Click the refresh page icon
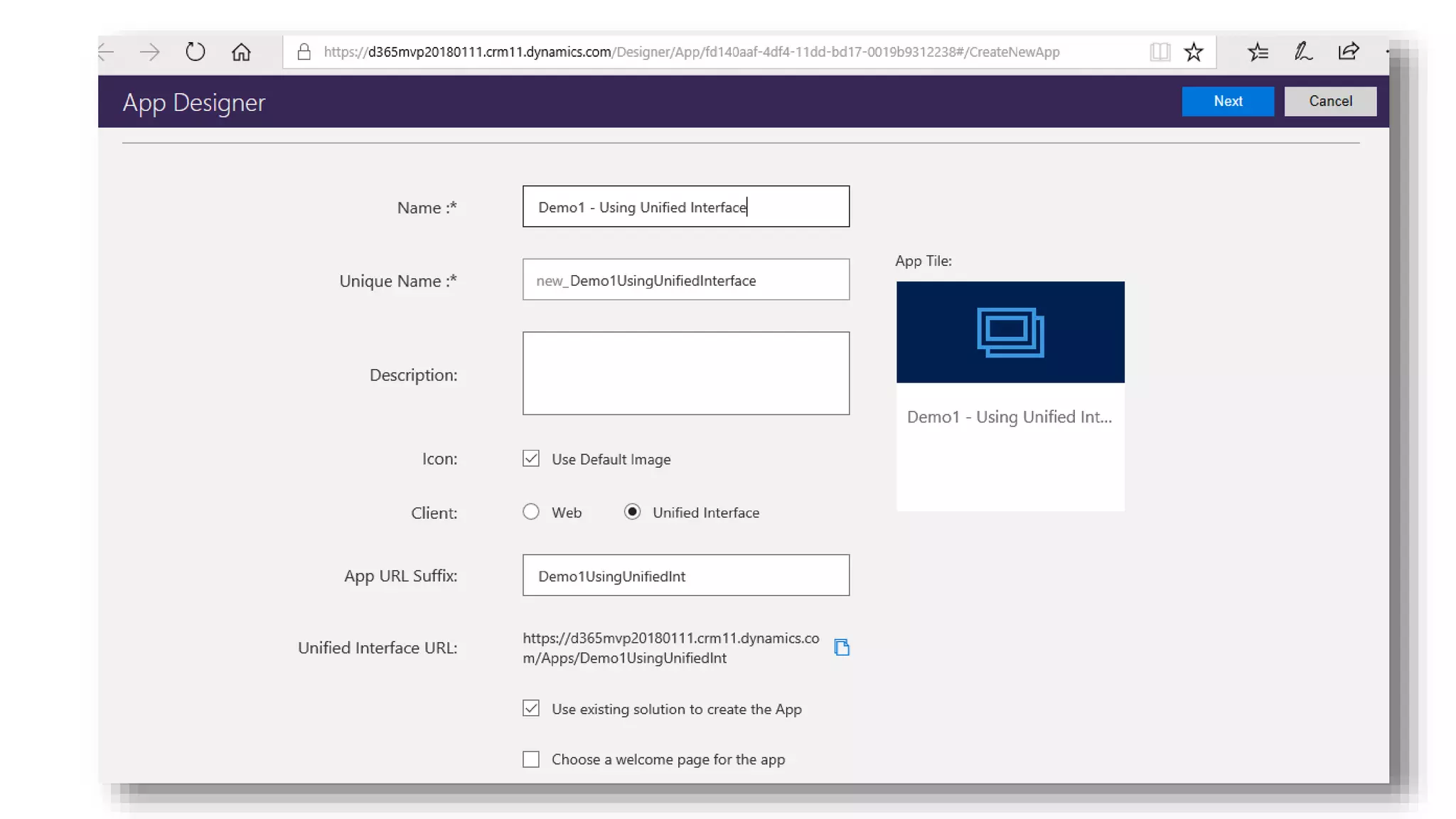 click(195, 52)
